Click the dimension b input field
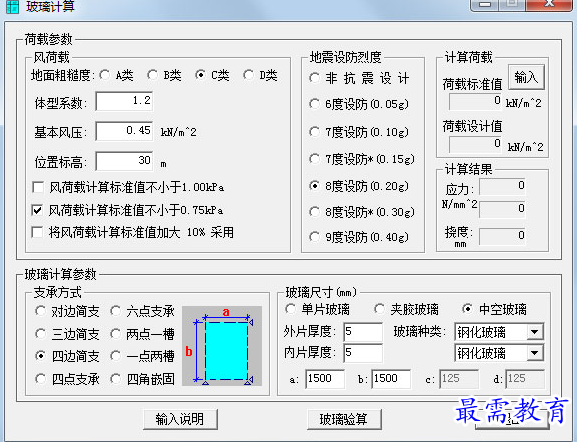The height and width of the screenshot is (442, 577). 391,379
